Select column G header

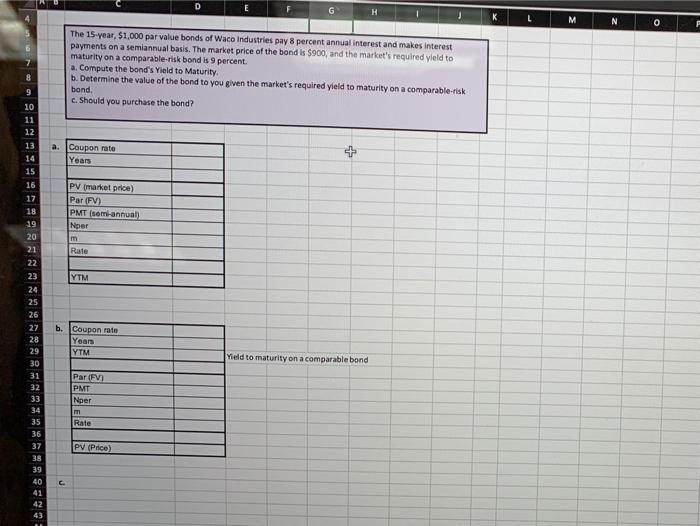point(331,10)
